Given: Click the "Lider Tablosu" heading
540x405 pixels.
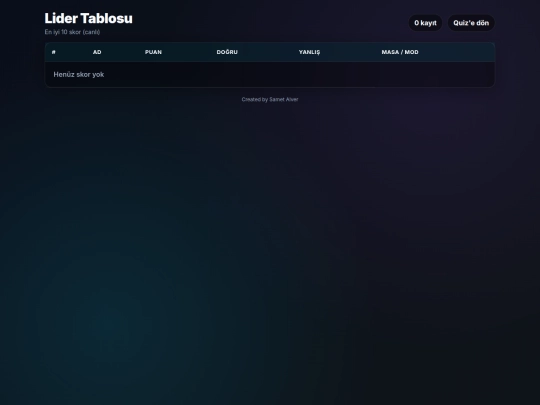Looking at the screenshot, I should pos(89,18).
